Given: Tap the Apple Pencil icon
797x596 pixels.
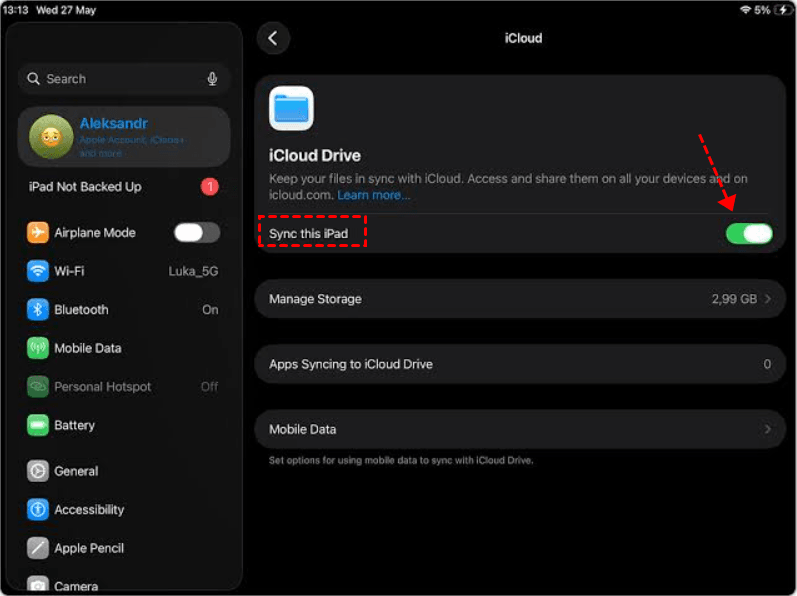Looking at the screenshot, I should point(38,548).
